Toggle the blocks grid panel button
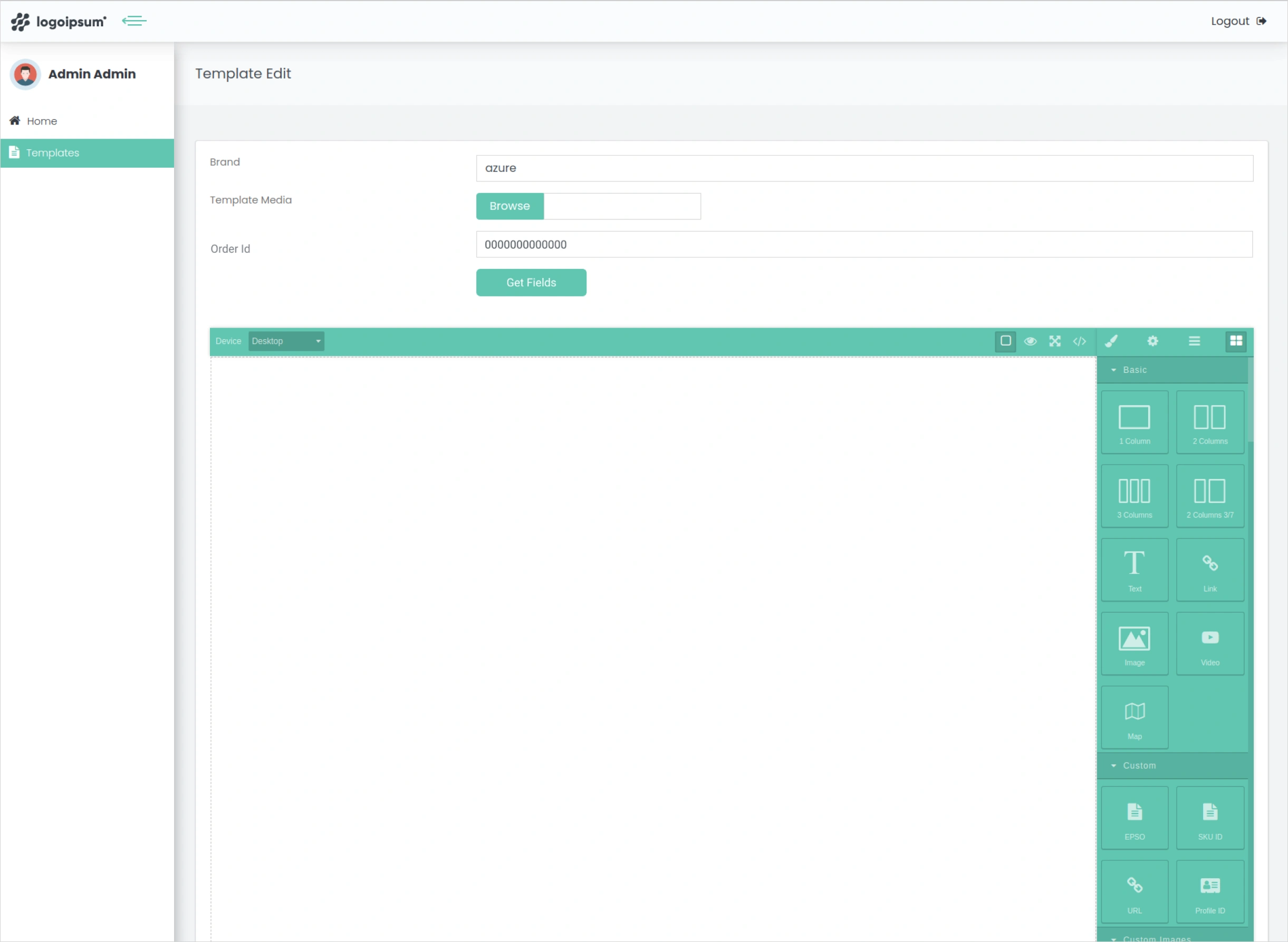Viewport: 1288px width, 942px height. point(1236,341)
